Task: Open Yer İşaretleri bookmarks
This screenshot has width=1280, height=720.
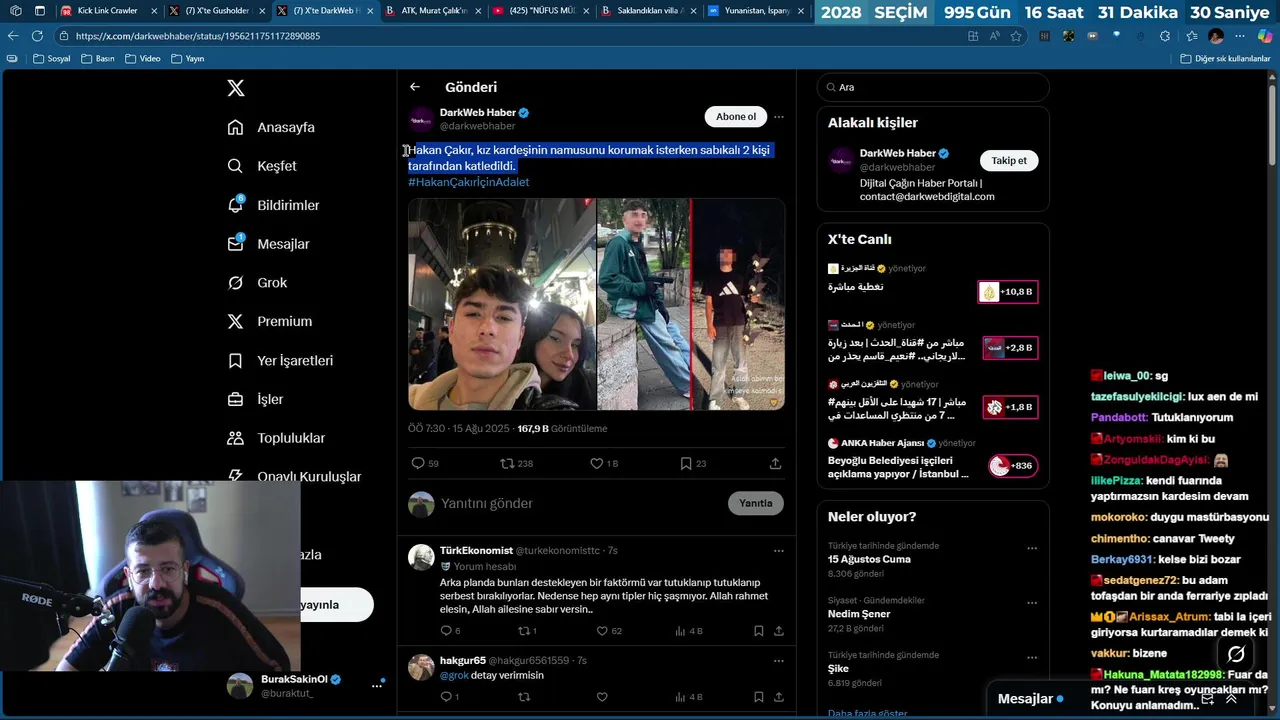Action: 280,360
